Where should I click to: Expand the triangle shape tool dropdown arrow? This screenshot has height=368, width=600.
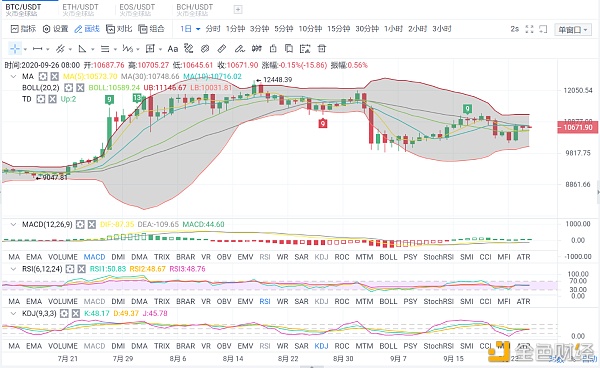point(93,49)
